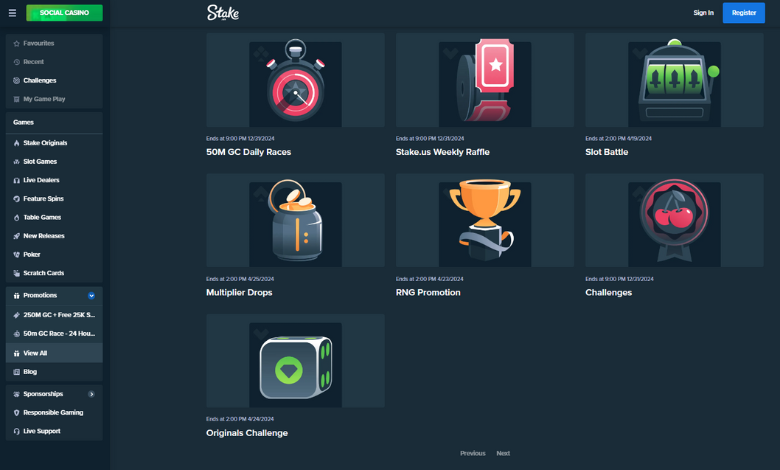
Task: Click the Sign In link
Action: (x=703, y=13)
